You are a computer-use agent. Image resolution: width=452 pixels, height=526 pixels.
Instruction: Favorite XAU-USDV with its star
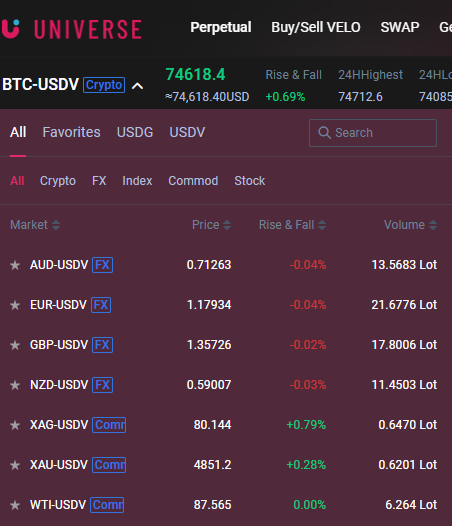pos(15,465)
